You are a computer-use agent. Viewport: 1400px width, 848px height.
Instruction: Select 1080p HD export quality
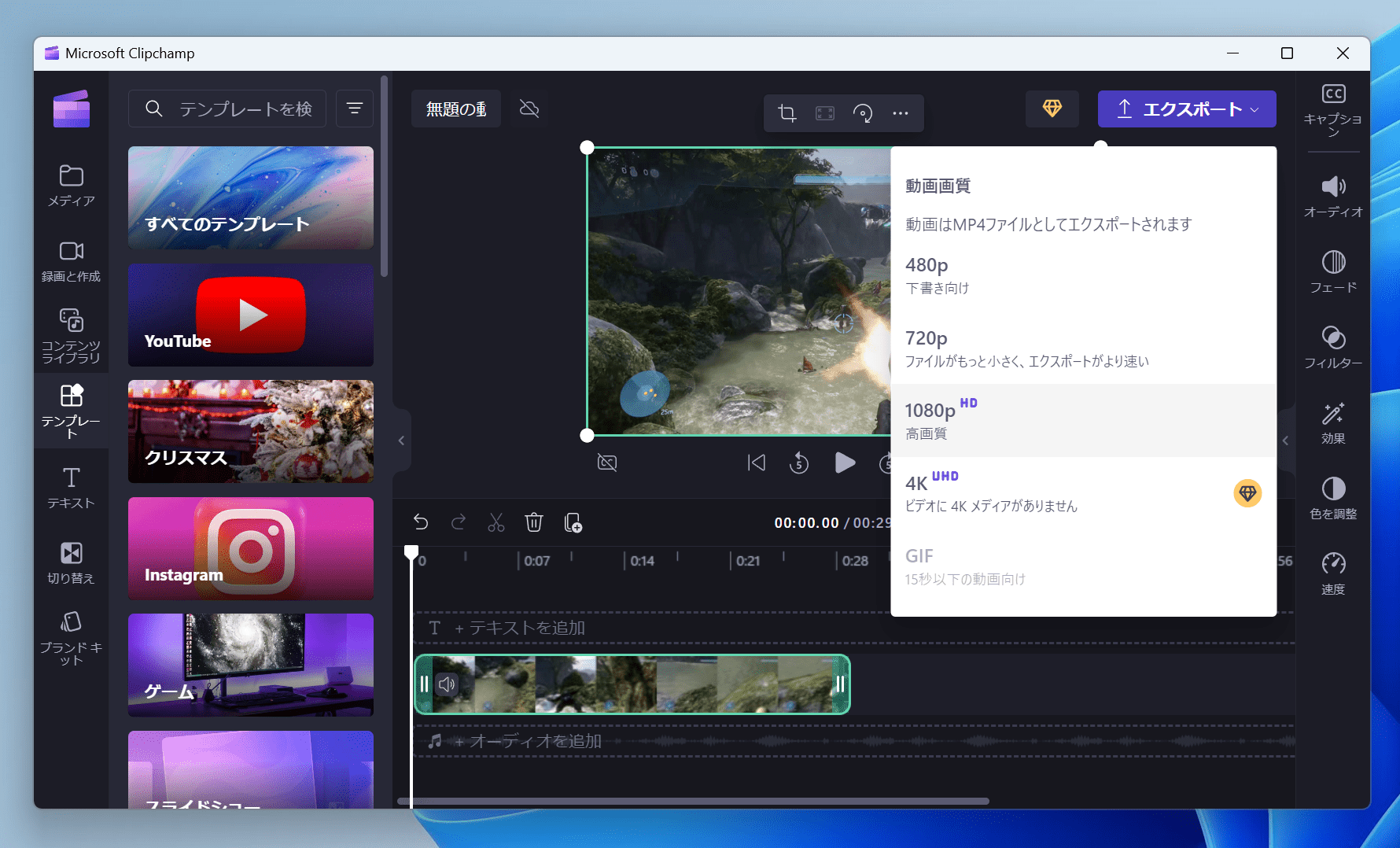point(1083,421)
